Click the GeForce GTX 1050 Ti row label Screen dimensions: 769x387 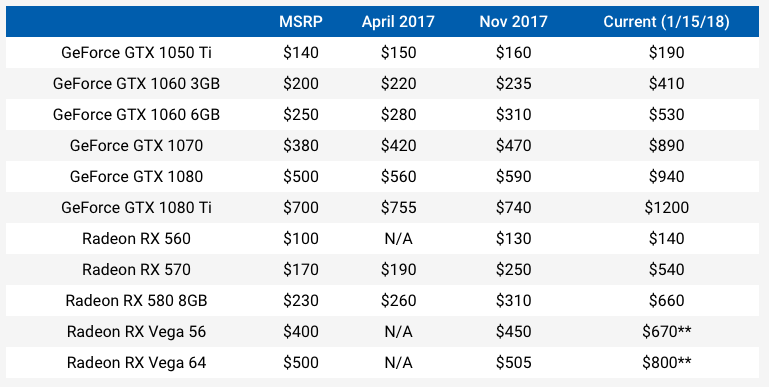click(x=136, y=52)
